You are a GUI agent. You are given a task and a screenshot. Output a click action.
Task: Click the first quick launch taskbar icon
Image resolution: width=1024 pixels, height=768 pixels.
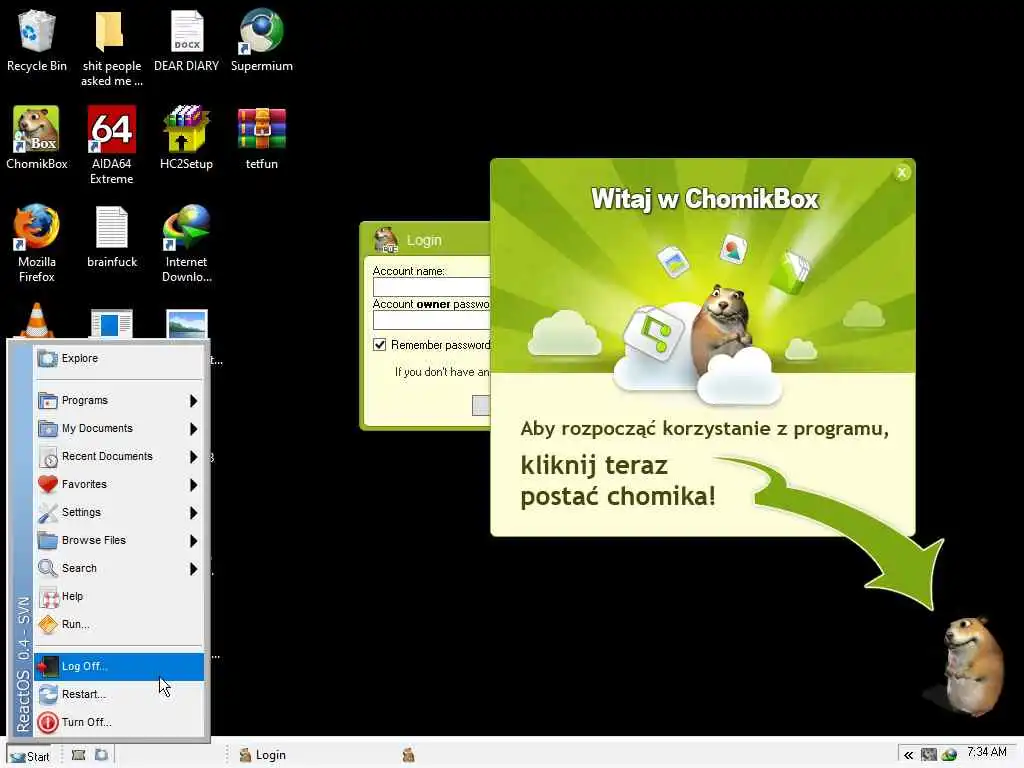click(x=78, y=756)
